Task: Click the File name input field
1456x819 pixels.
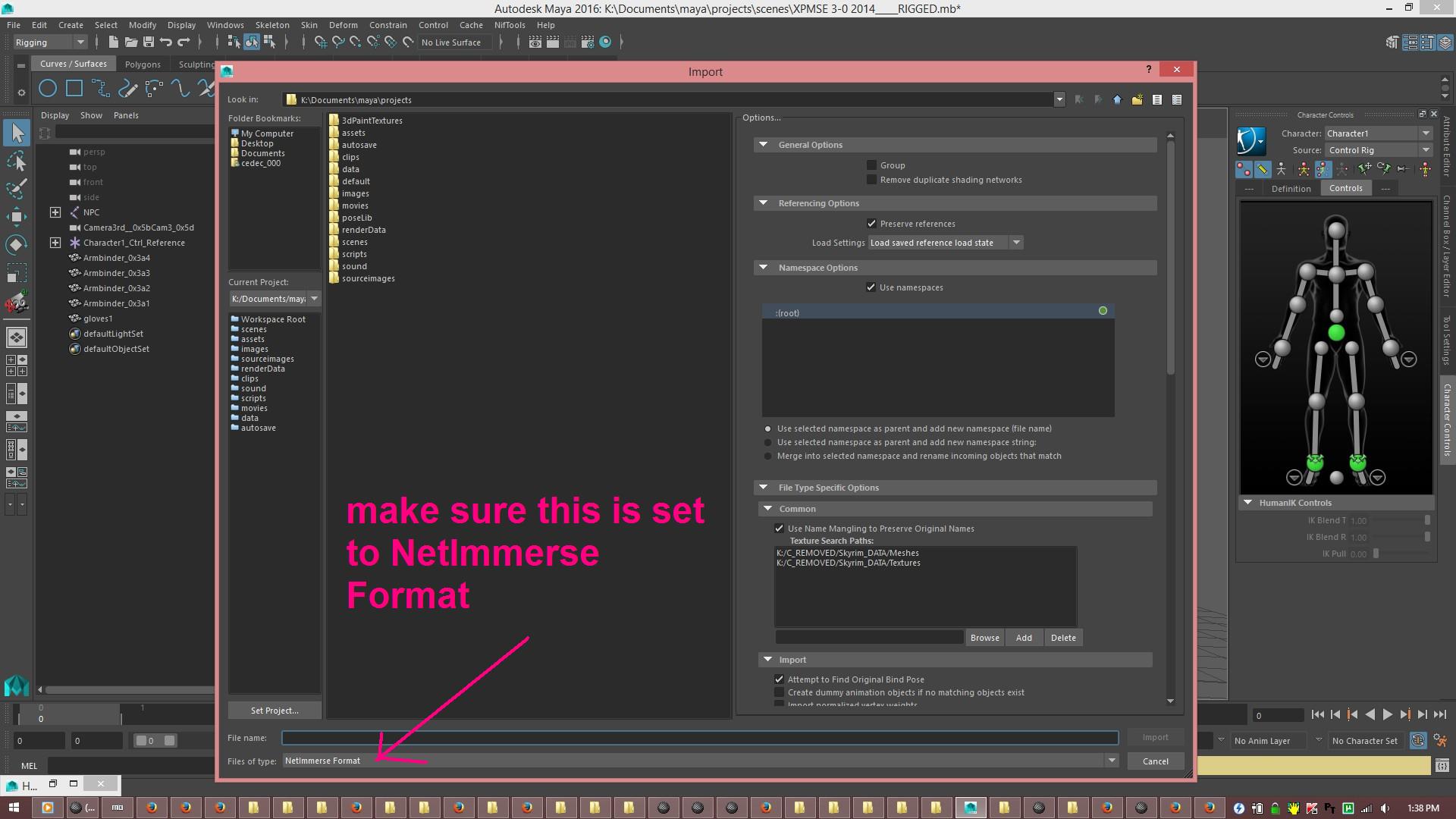Action: 700,738
